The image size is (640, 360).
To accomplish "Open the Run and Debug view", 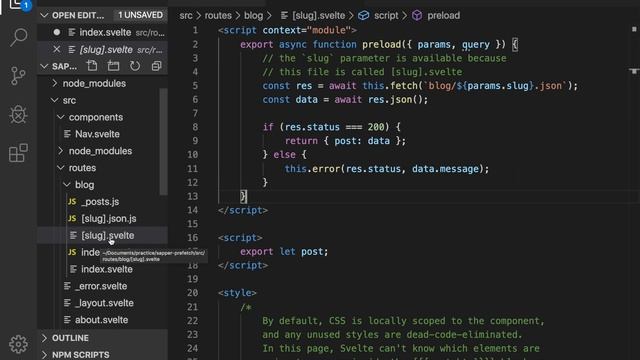I will coord(18,114).
